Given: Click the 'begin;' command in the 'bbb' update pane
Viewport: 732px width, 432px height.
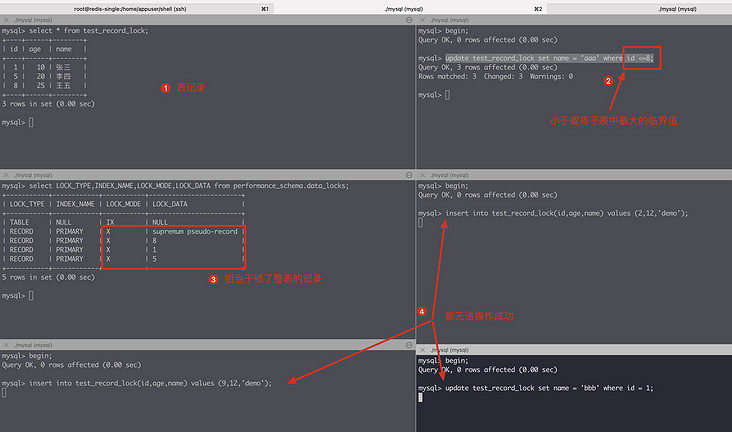Looking at the screenshot, I should (457, 361).
